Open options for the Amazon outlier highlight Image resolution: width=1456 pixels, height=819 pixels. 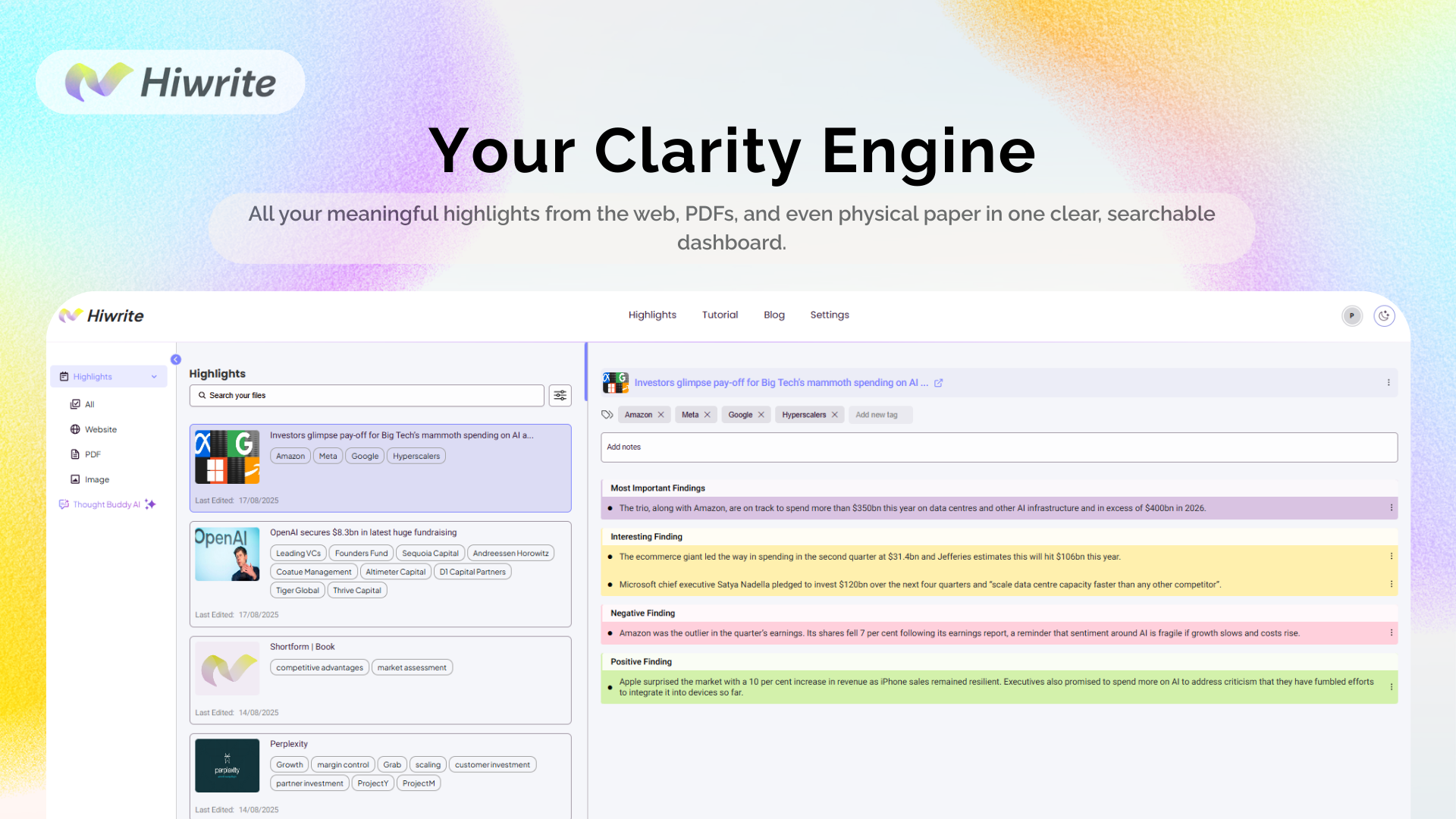tap(1391, 633)
